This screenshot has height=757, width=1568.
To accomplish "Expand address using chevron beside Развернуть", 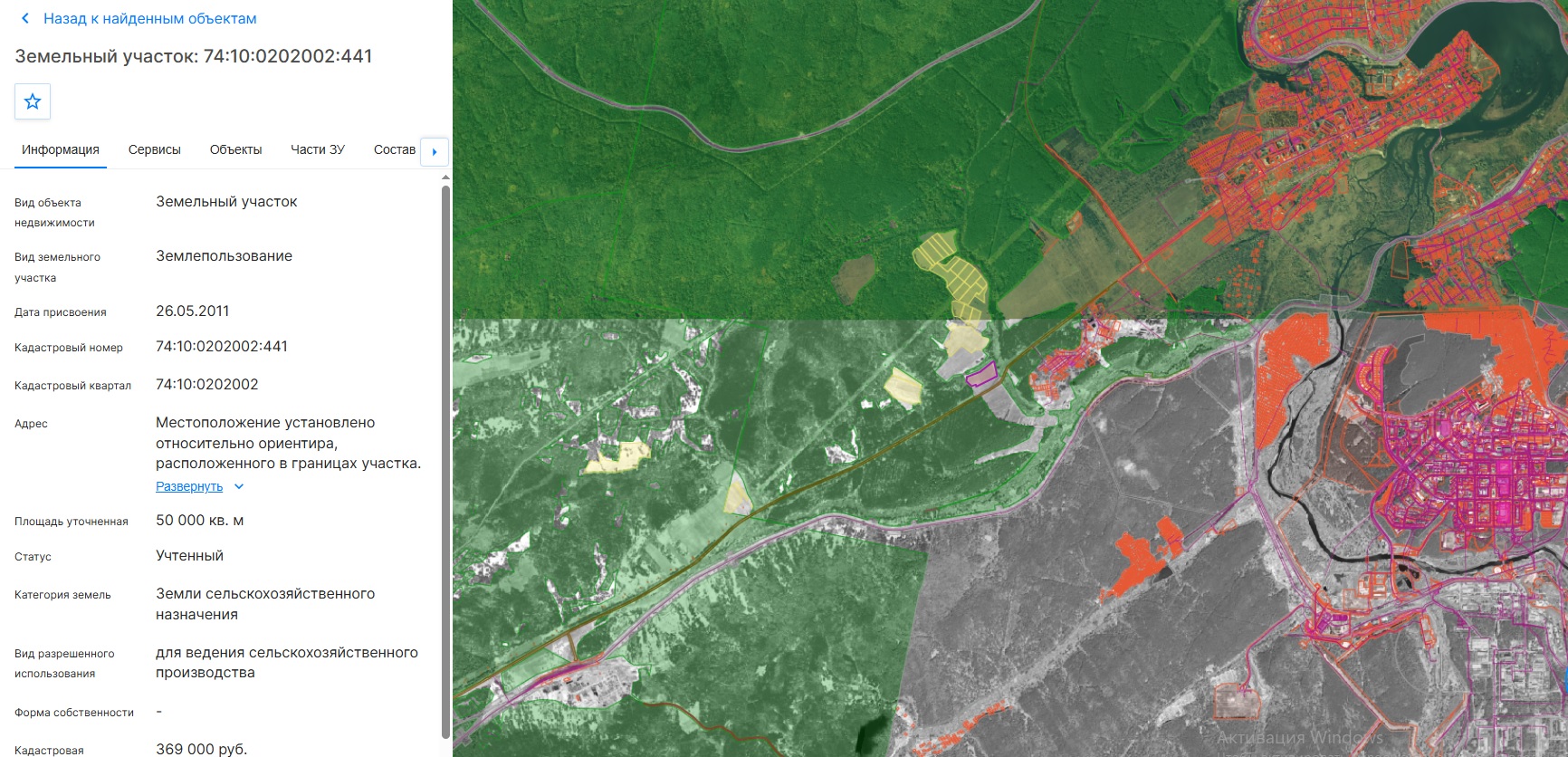I will tap(239, 486).
